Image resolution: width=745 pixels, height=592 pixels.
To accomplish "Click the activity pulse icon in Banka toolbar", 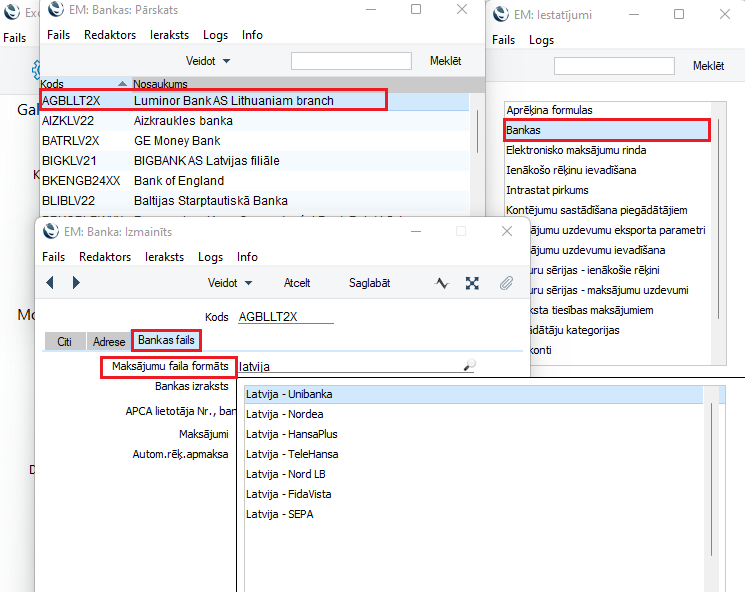I will [442, 283].
